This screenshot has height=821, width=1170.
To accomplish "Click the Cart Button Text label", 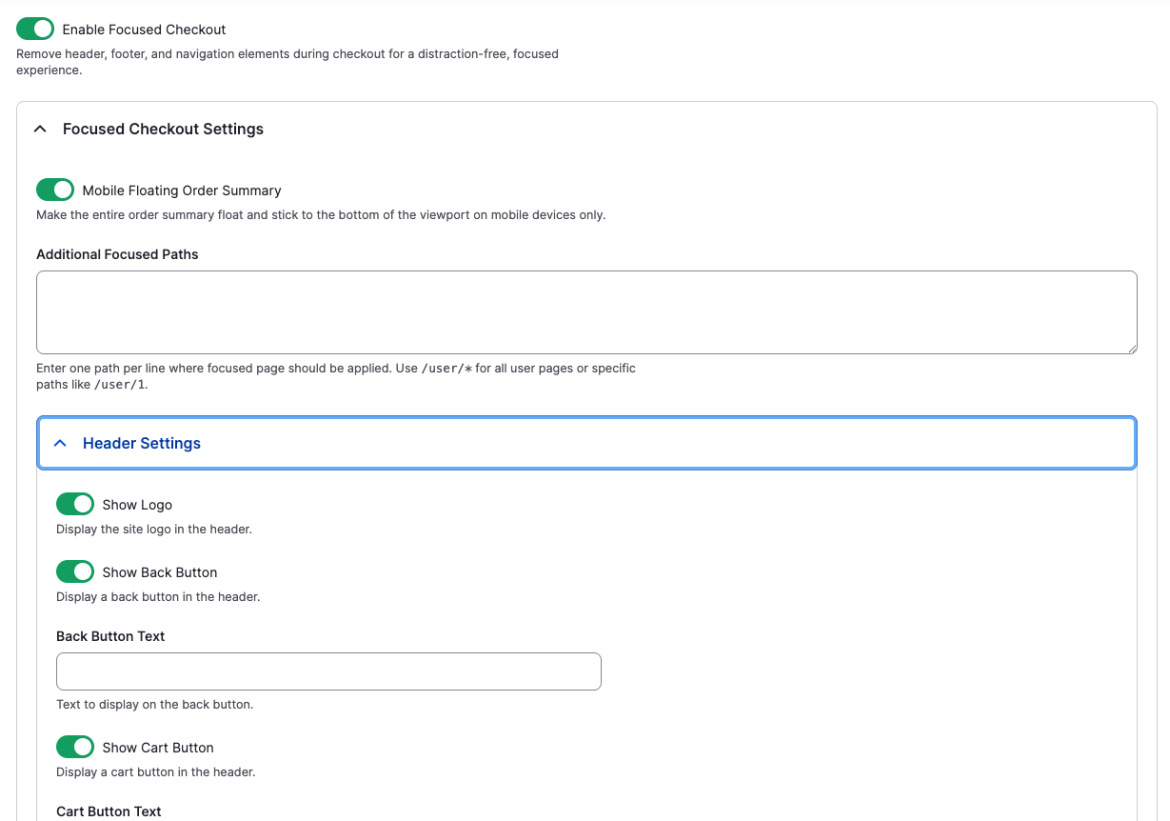I will (x=108, y=811).
